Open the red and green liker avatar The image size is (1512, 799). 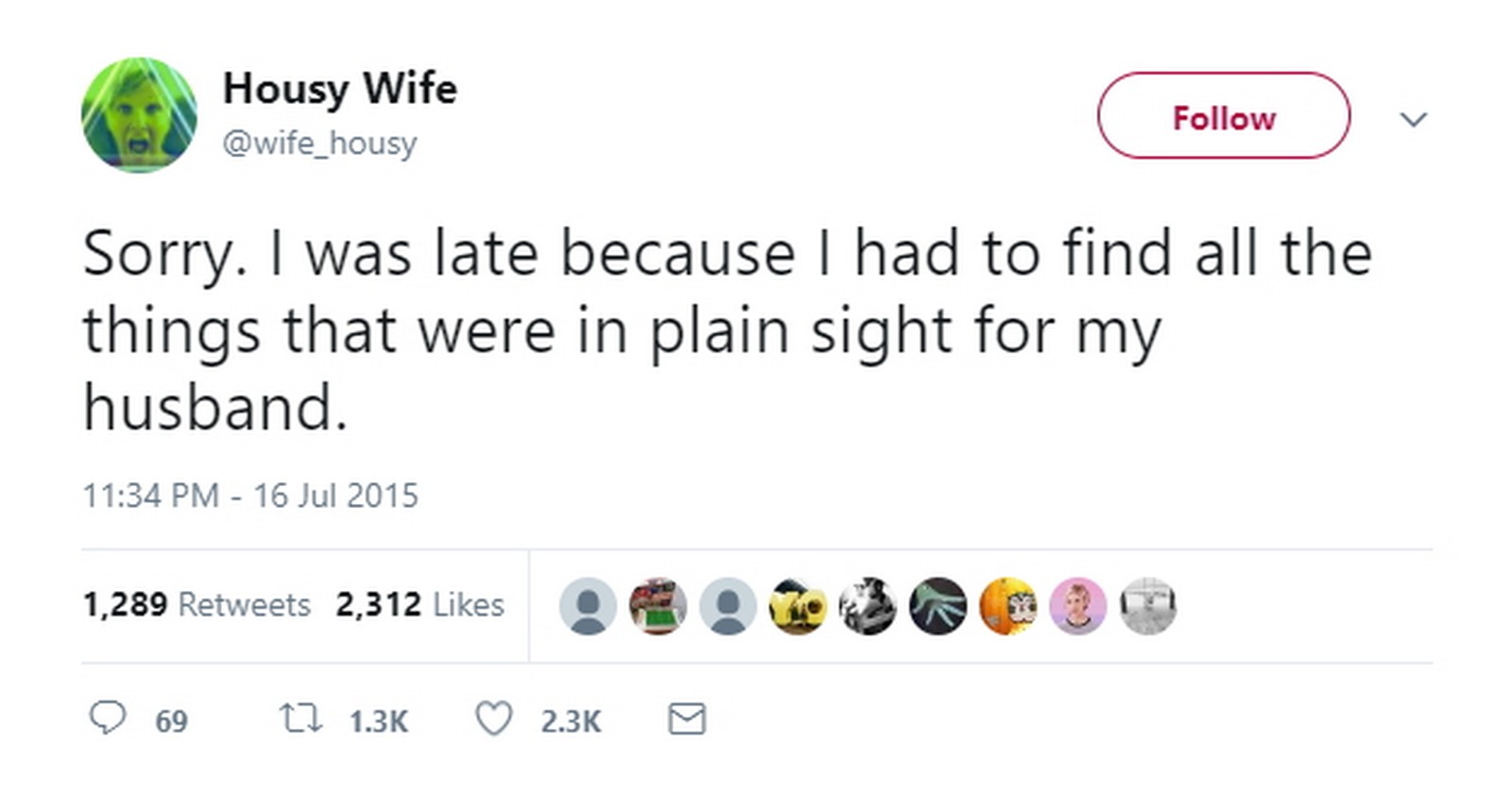pyautogui.click(x=658, y=606)
